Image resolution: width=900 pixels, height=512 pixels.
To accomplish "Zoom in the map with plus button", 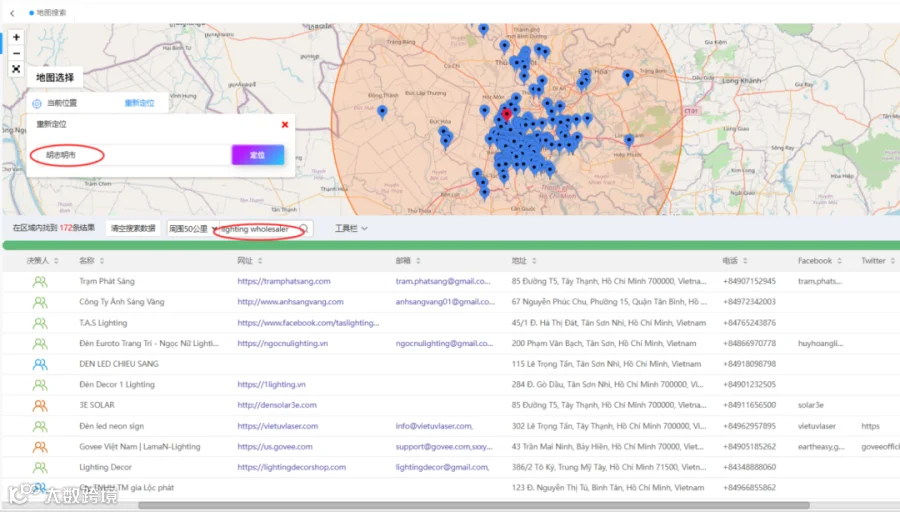I will coord(16,37).
